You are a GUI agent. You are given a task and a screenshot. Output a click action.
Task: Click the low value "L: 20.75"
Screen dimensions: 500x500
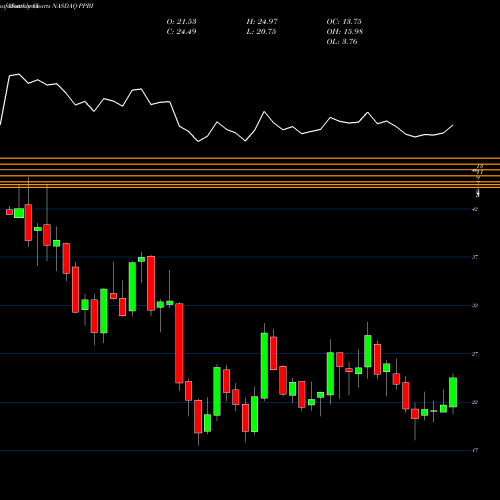[x=261, y=31]
